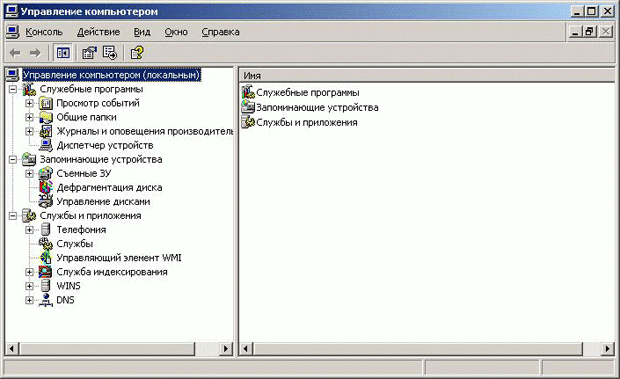
Task: Expand the WINS node
Action: tap(29, 286)
